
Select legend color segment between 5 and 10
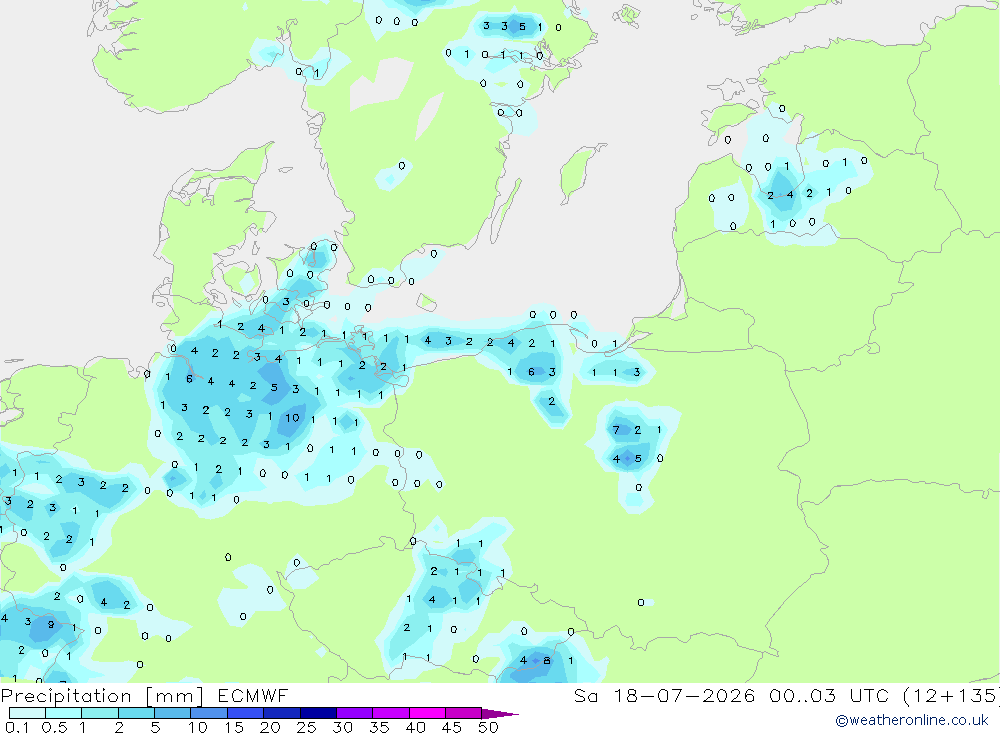pos(172,713)
